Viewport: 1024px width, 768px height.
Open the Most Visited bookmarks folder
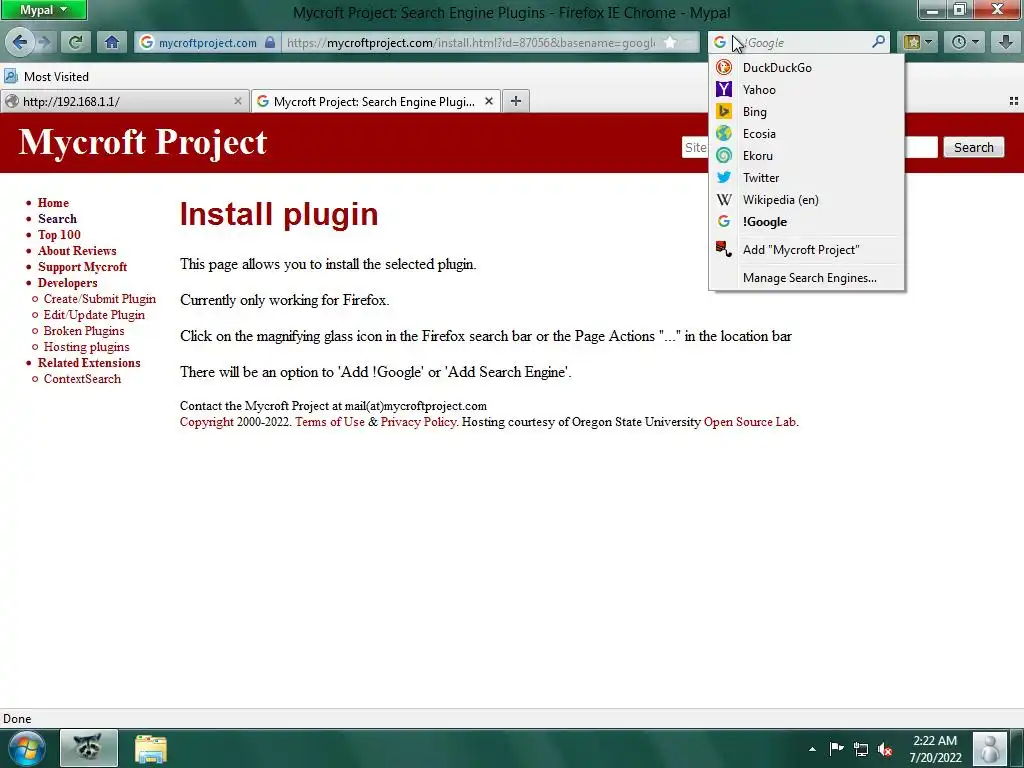coord(46,76)
